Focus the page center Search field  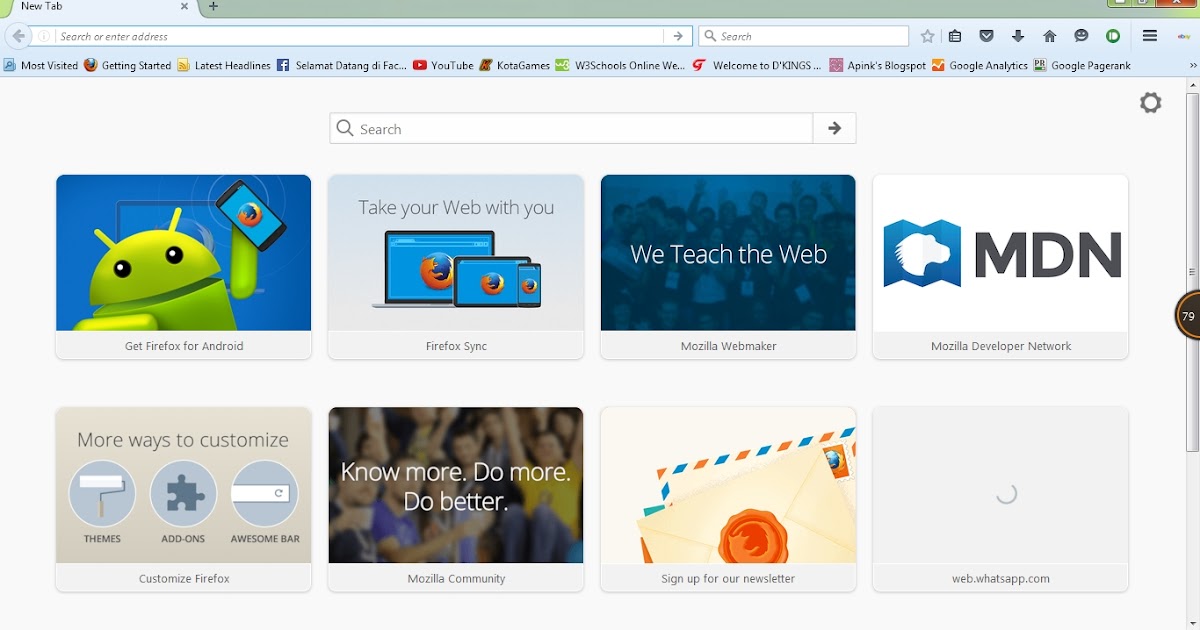[x=571, y=128]
